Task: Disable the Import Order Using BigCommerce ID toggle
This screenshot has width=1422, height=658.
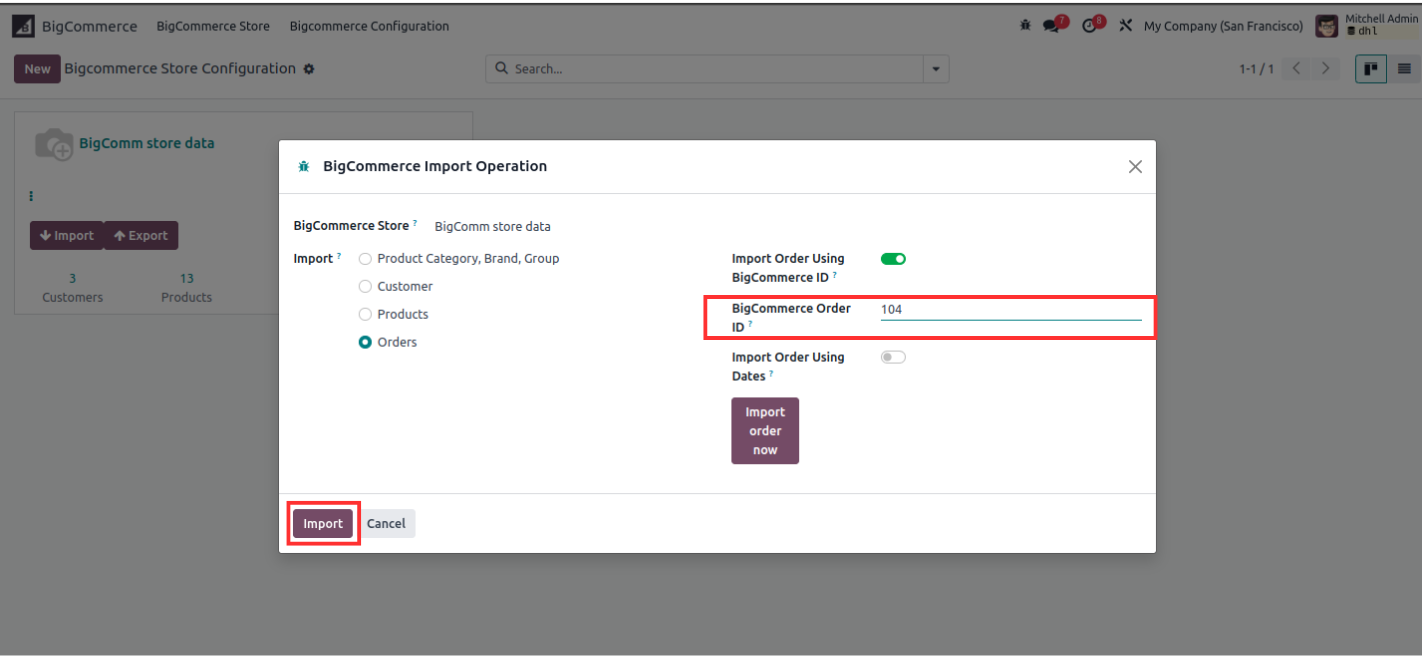Action: coord(893,259)
